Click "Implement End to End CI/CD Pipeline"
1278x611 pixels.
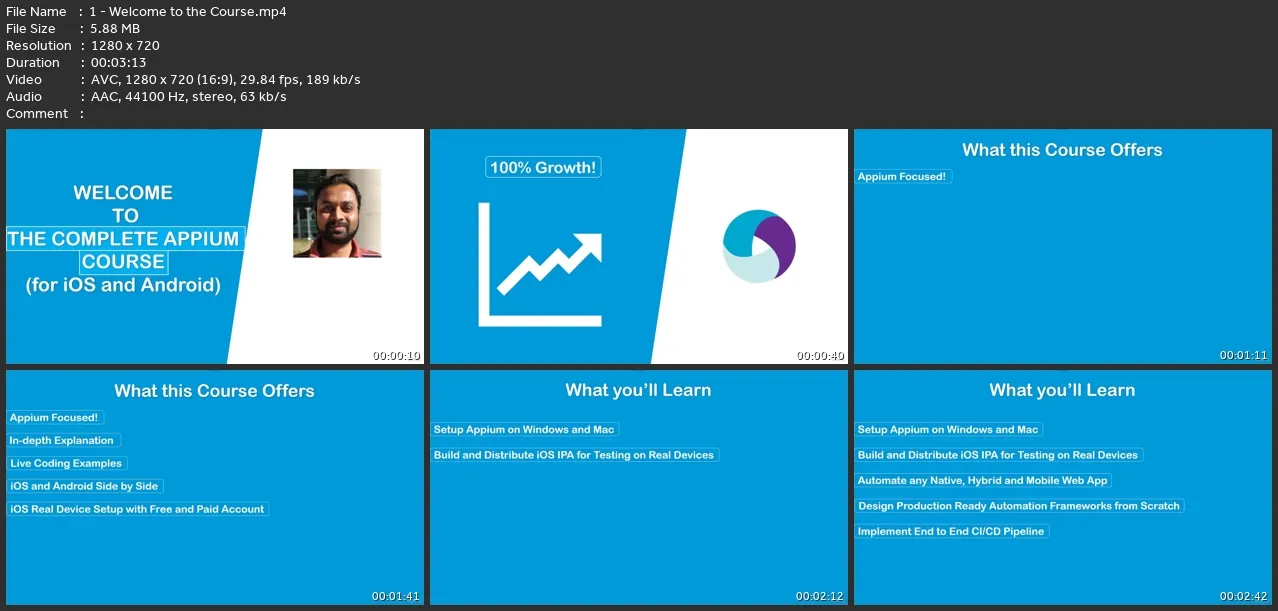(x=952, y=532)
